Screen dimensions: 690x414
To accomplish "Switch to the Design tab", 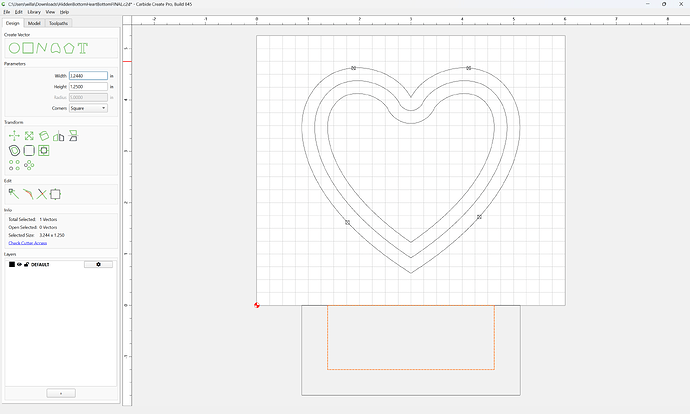I will pos(12,23).
